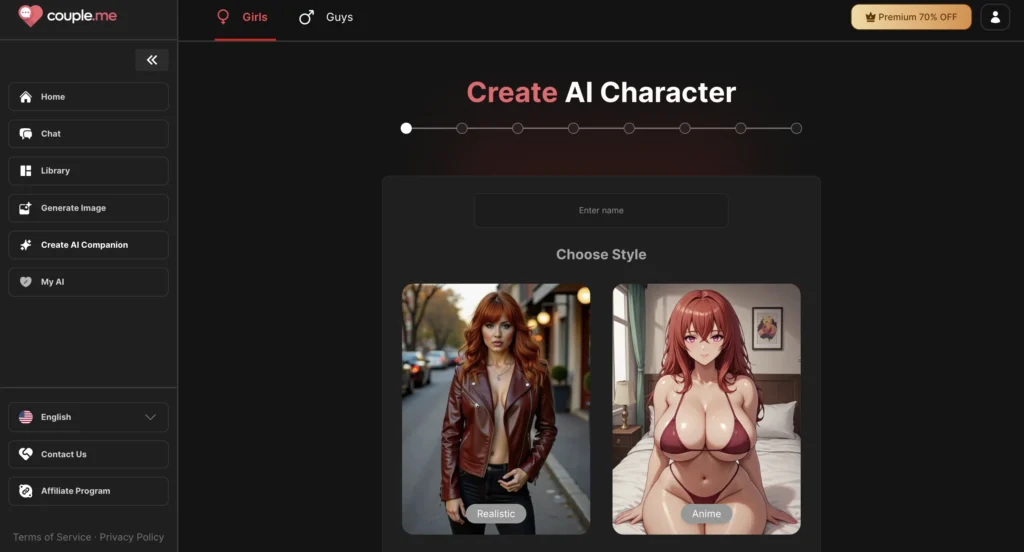Open the user profile icon

995,17
